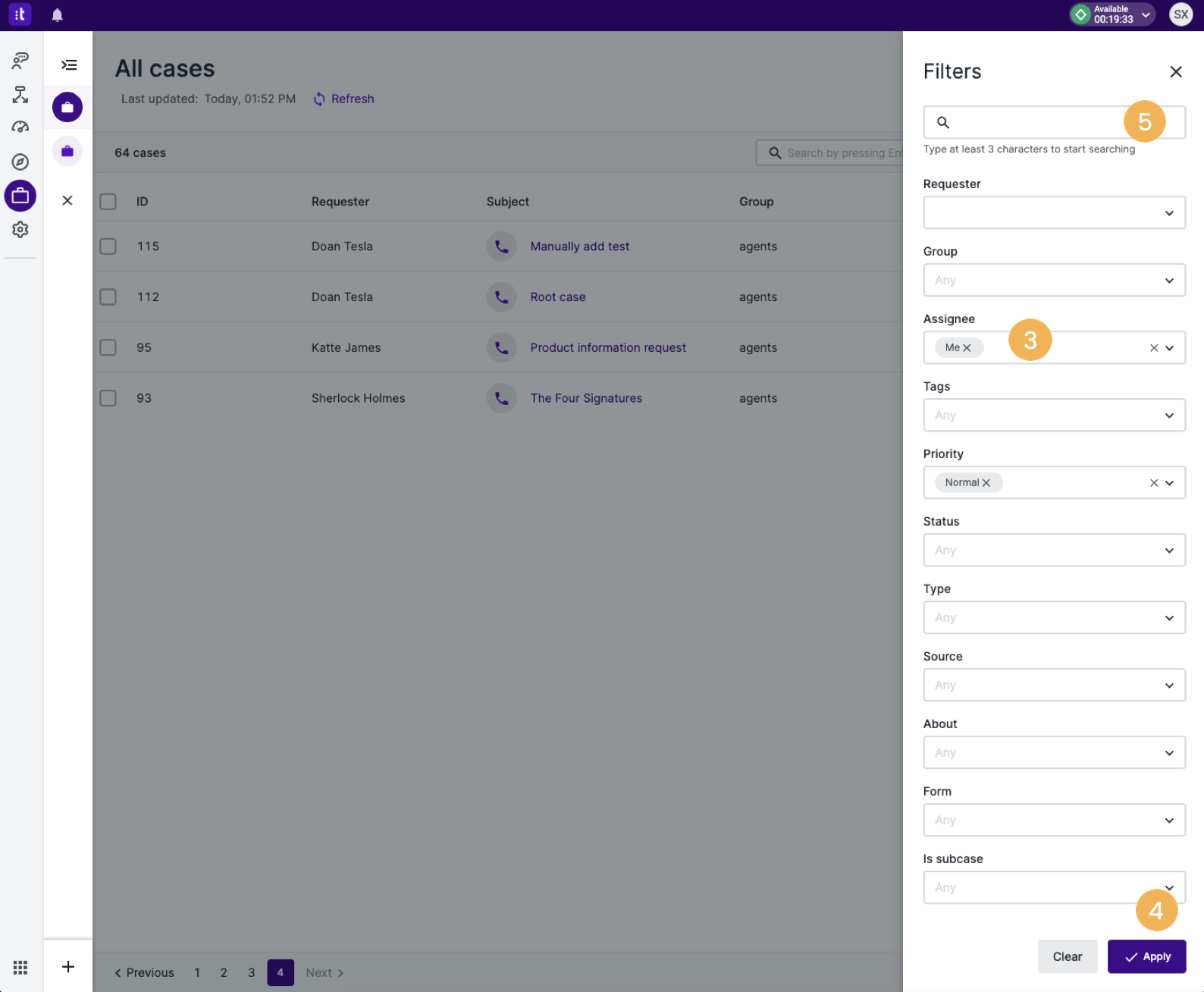Go to page 1
The width and height of the screenshot is (1204, 992).
pos(197,972)
